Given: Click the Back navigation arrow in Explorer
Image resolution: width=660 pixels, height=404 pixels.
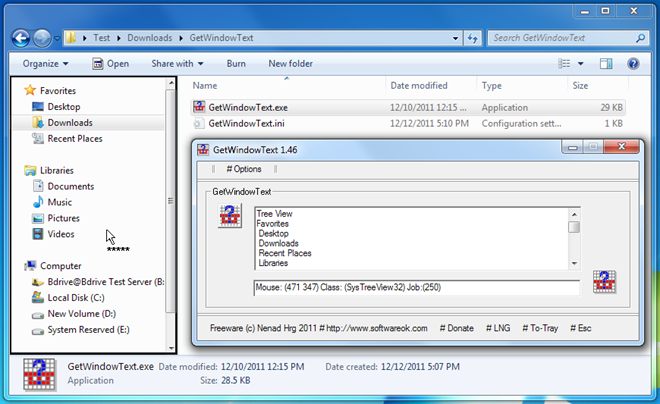Looking at the screenshot, I should (20, 38).
